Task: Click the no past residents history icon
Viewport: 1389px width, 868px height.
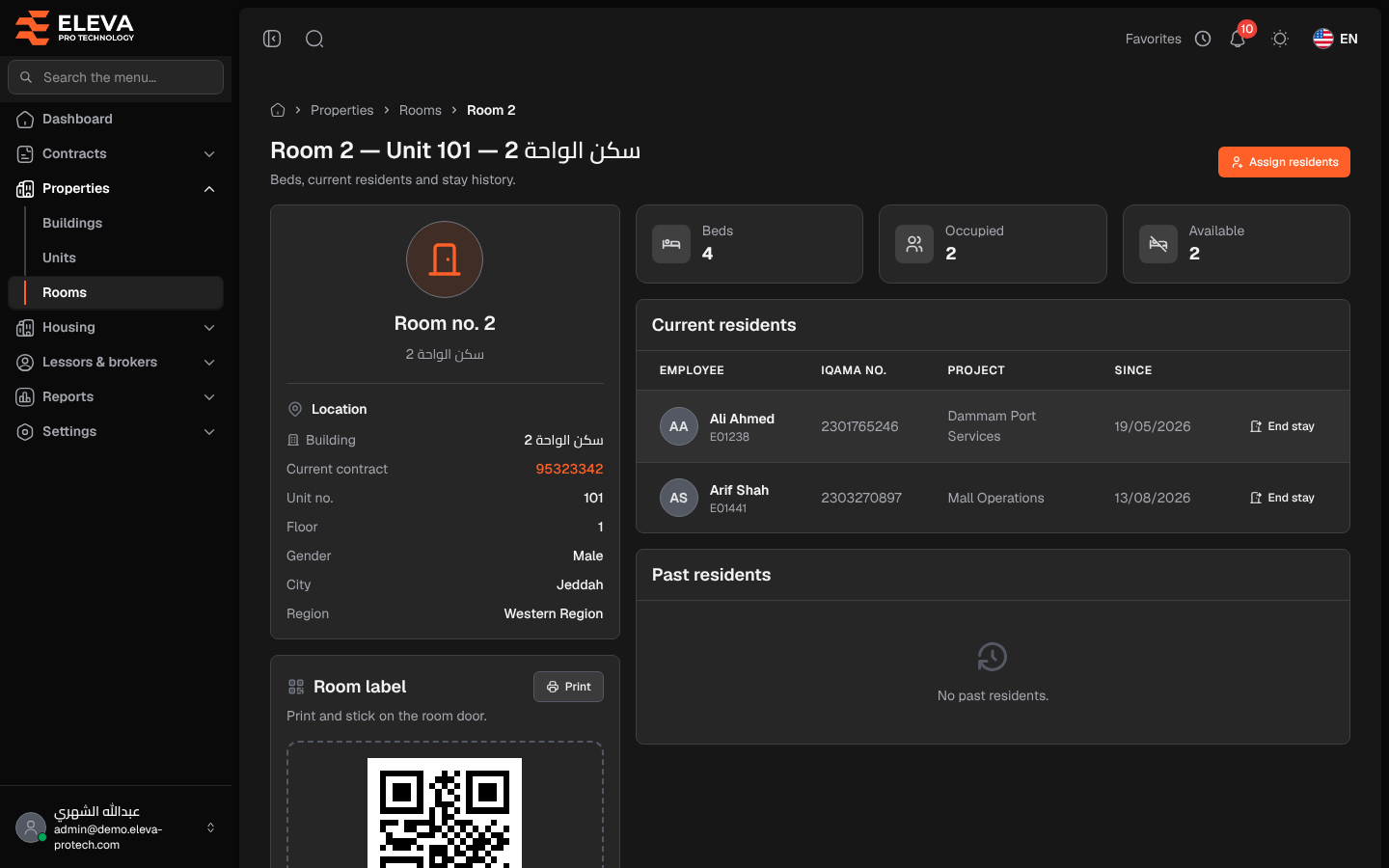Action: click(x=993, y=657)
